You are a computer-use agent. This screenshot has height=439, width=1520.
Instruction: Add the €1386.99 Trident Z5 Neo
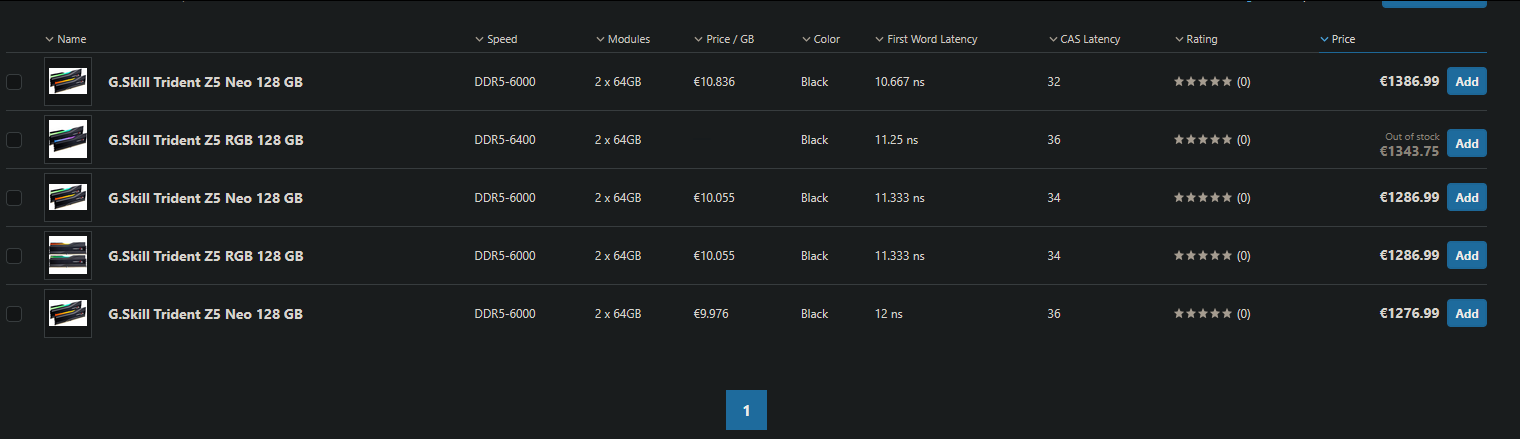pyautogui.click(x=1467, y=82)
